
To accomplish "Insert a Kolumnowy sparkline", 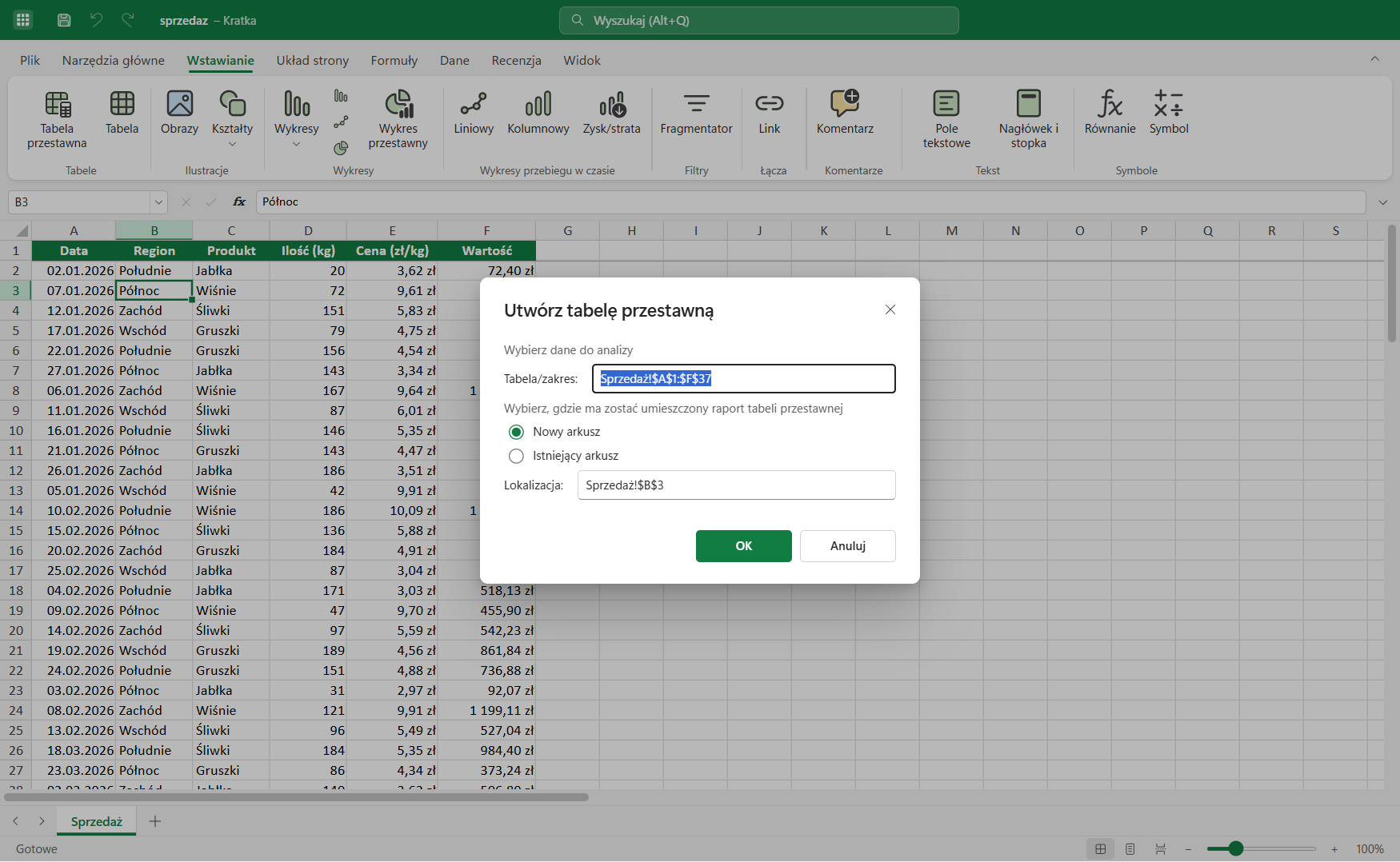I will point(538,113).
